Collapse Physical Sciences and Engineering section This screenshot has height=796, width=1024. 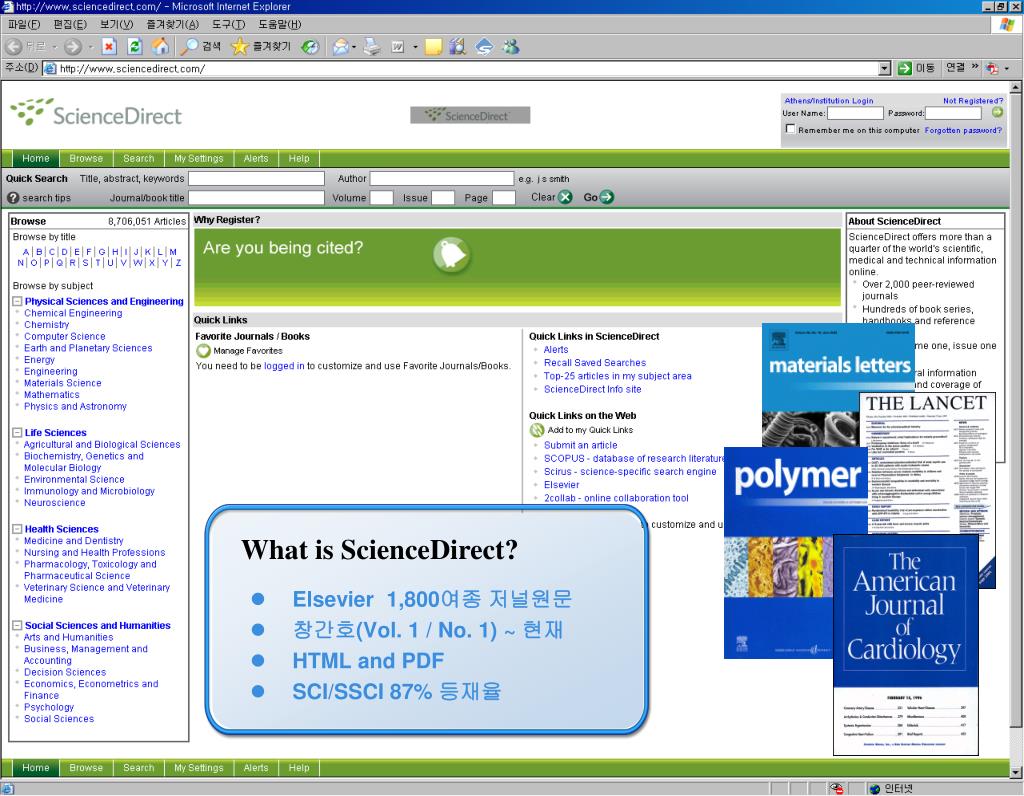coord(18,302)
